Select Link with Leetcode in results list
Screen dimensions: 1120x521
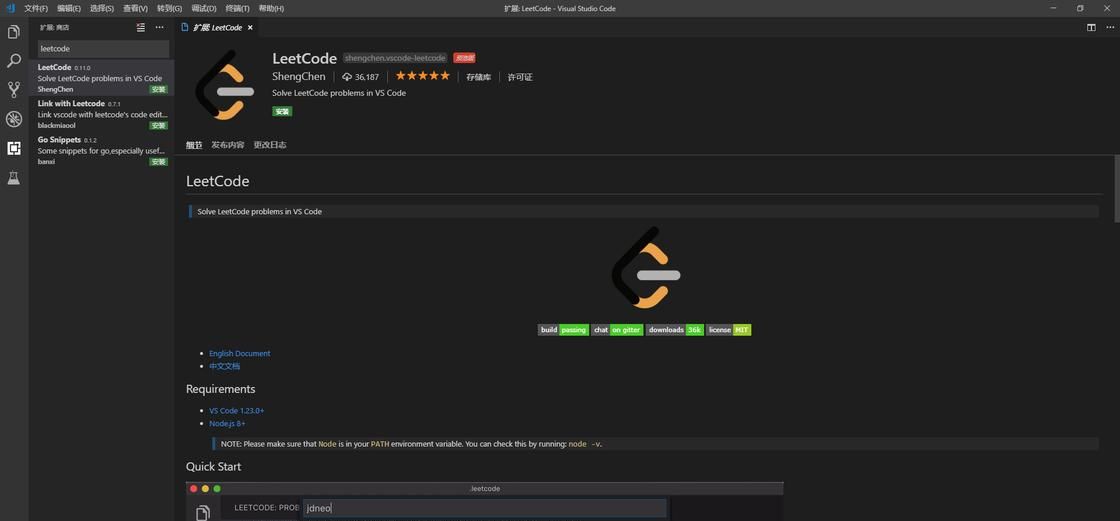pos(102,114)
